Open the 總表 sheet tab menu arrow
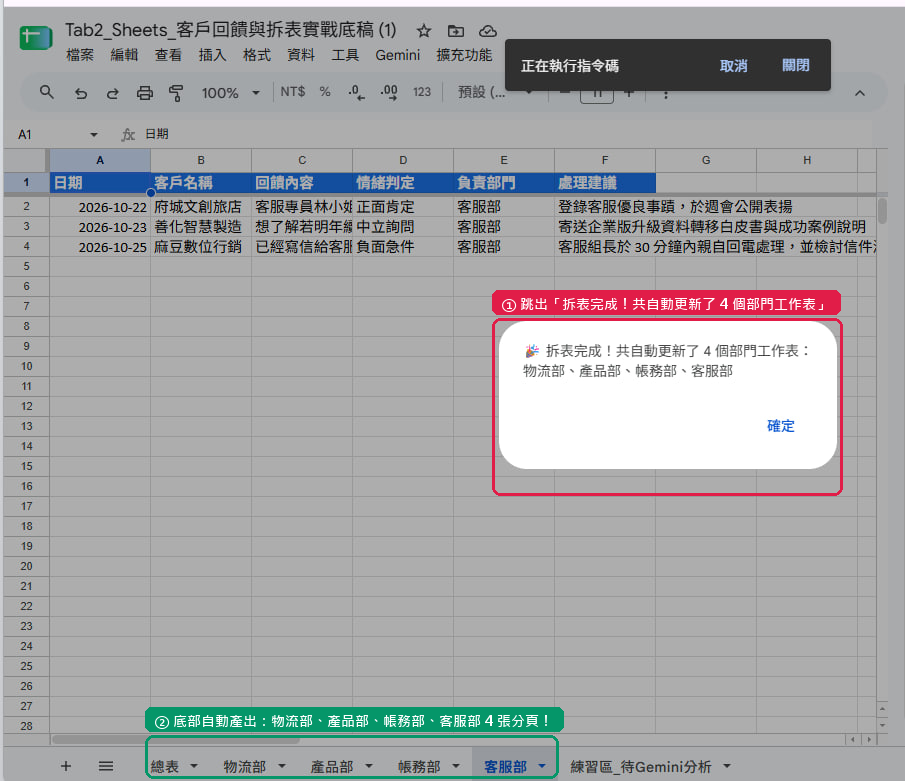Viewport: 905px width, 781px height. (194, 766)
